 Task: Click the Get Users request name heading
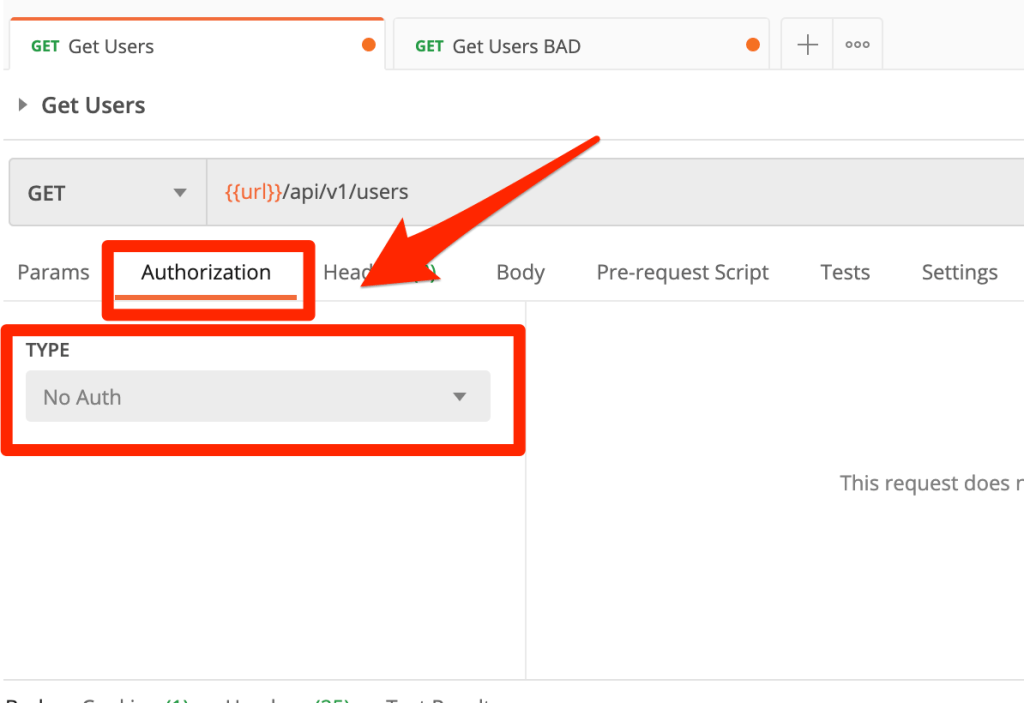pos(93,105)
